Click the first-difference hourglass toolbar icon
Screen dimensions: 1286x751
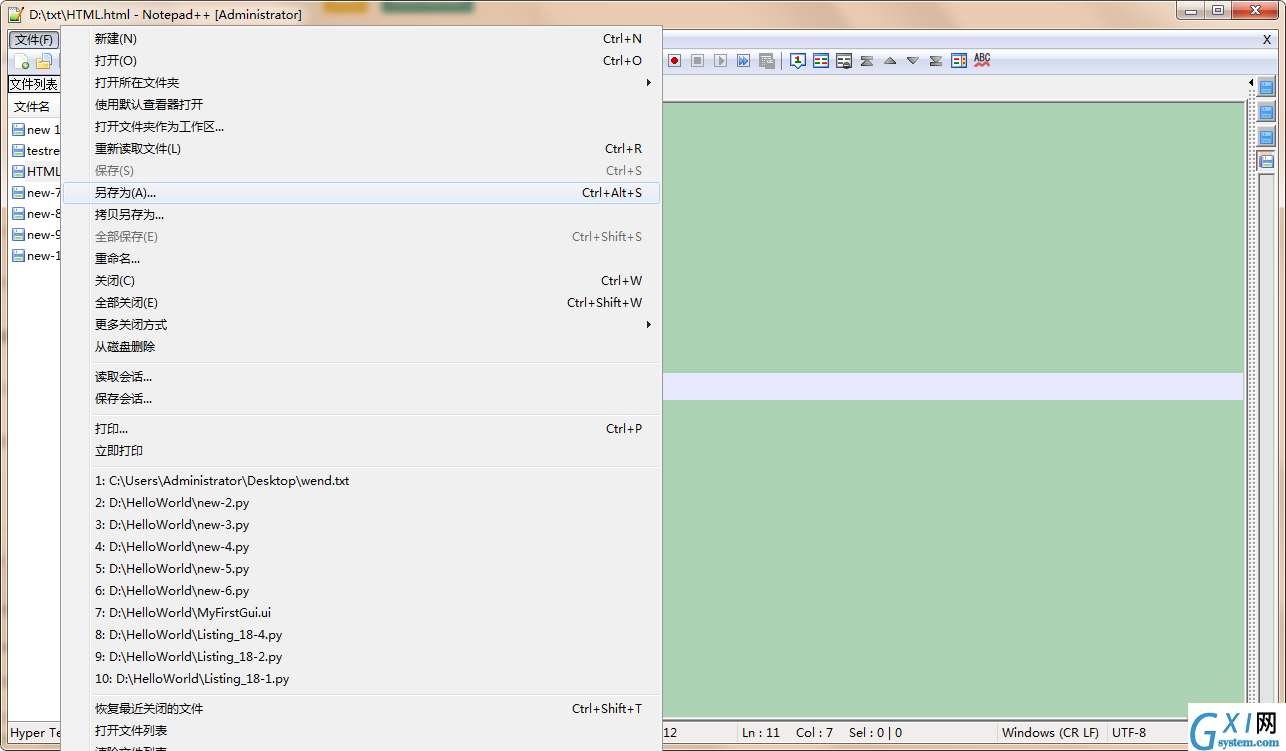[x=867, y=61]
